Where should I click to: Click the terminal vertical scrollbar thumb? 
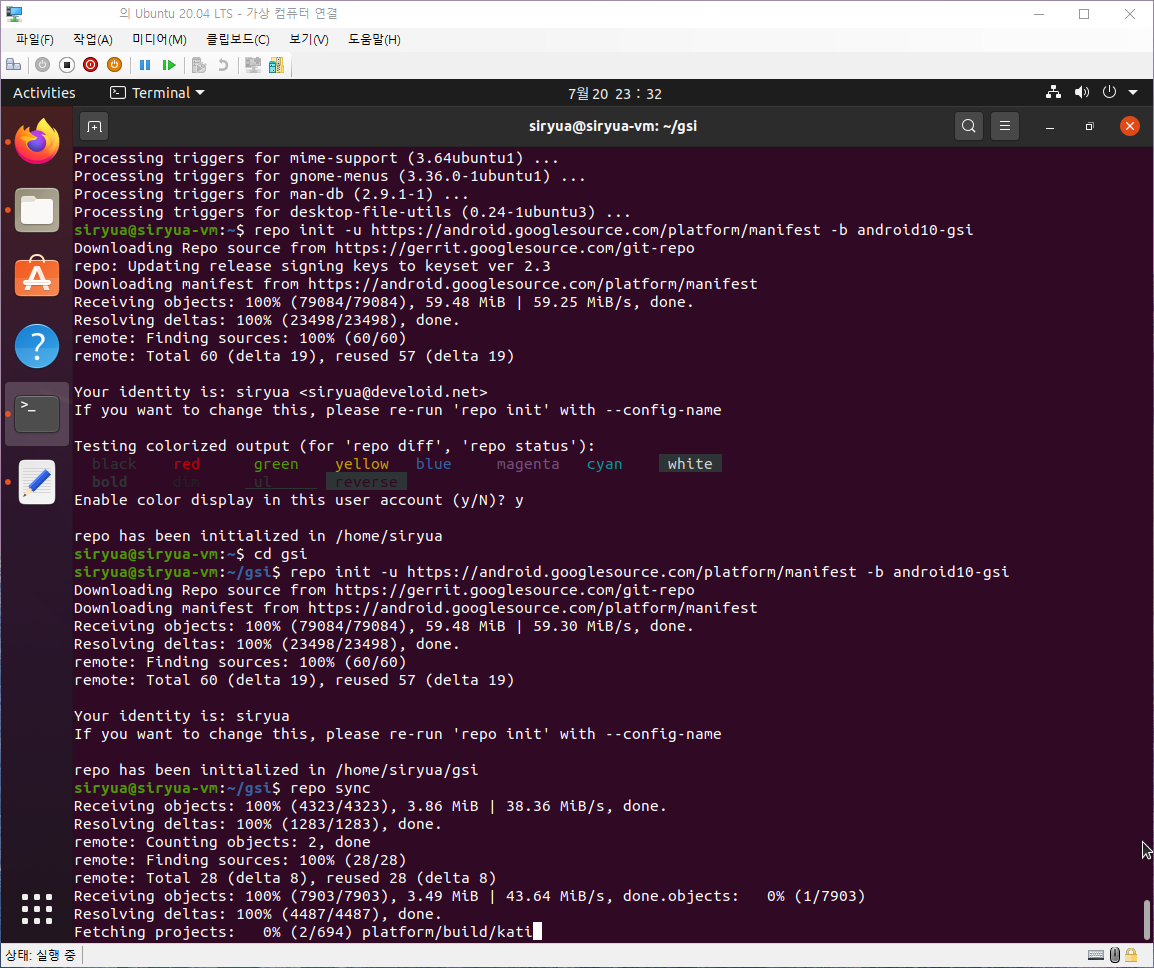[x=1145, y=920]
